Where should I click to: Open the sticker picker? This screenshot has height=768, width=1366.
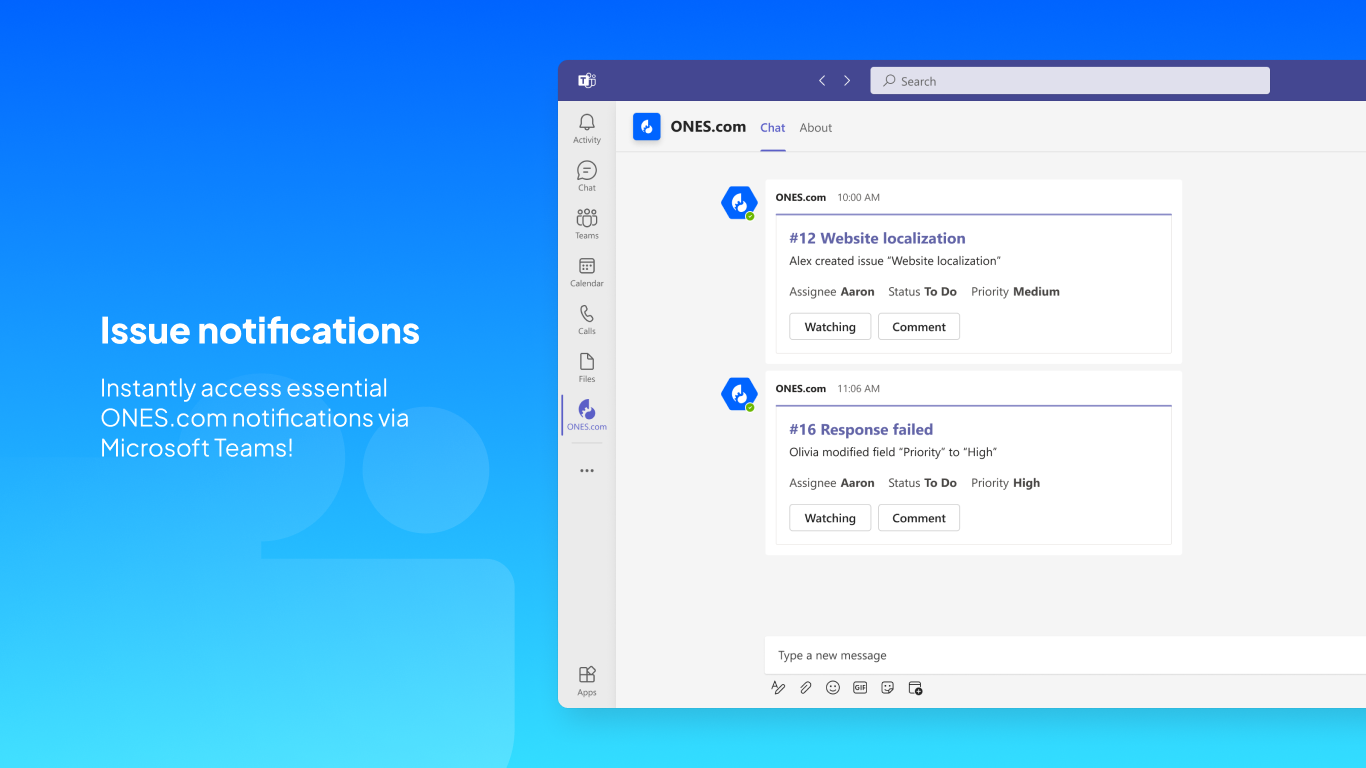click(x=887, y=688)
